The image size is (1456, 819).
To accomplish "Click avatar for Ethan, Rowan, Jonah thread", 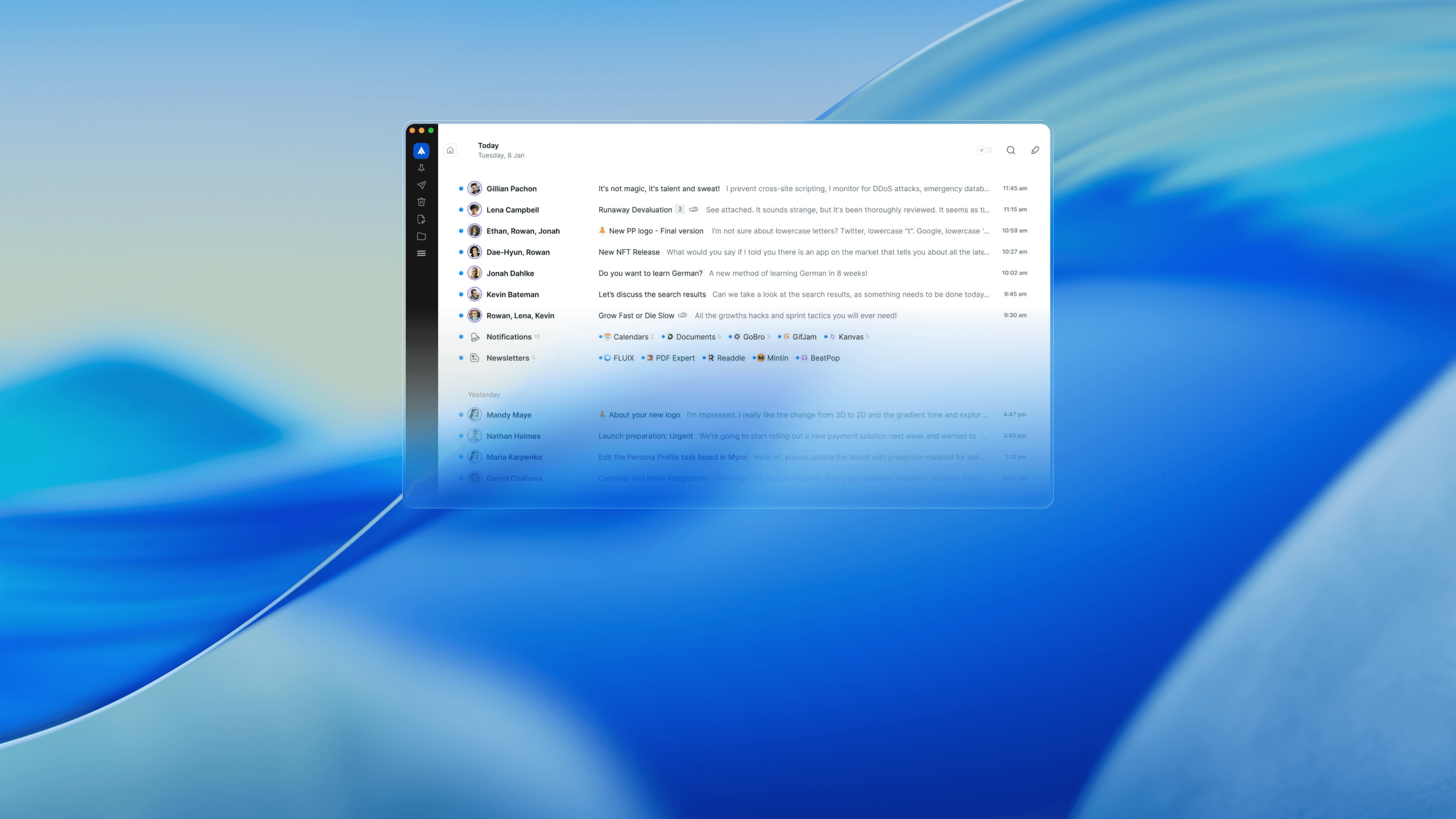I will point(475,231).
